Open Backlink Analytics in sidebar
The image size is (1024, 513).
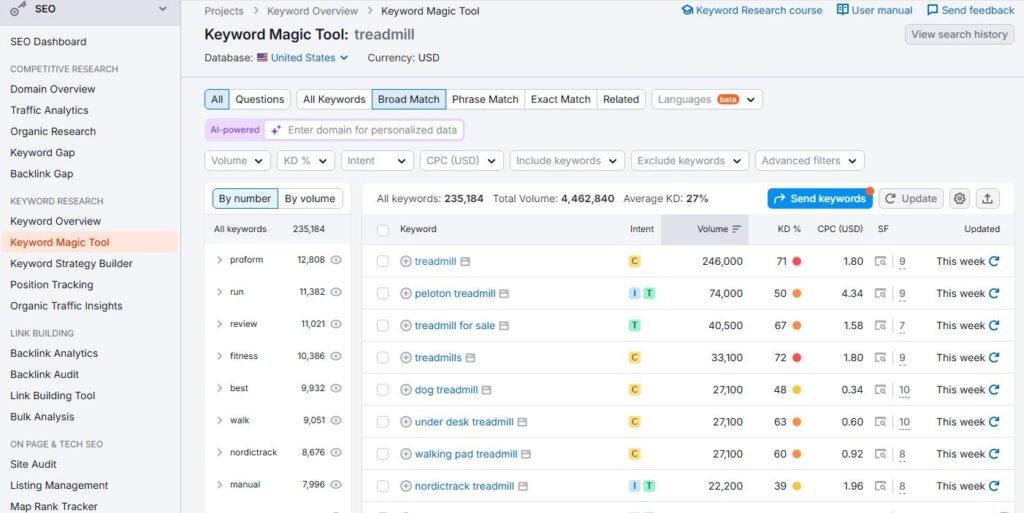point(54,353)
